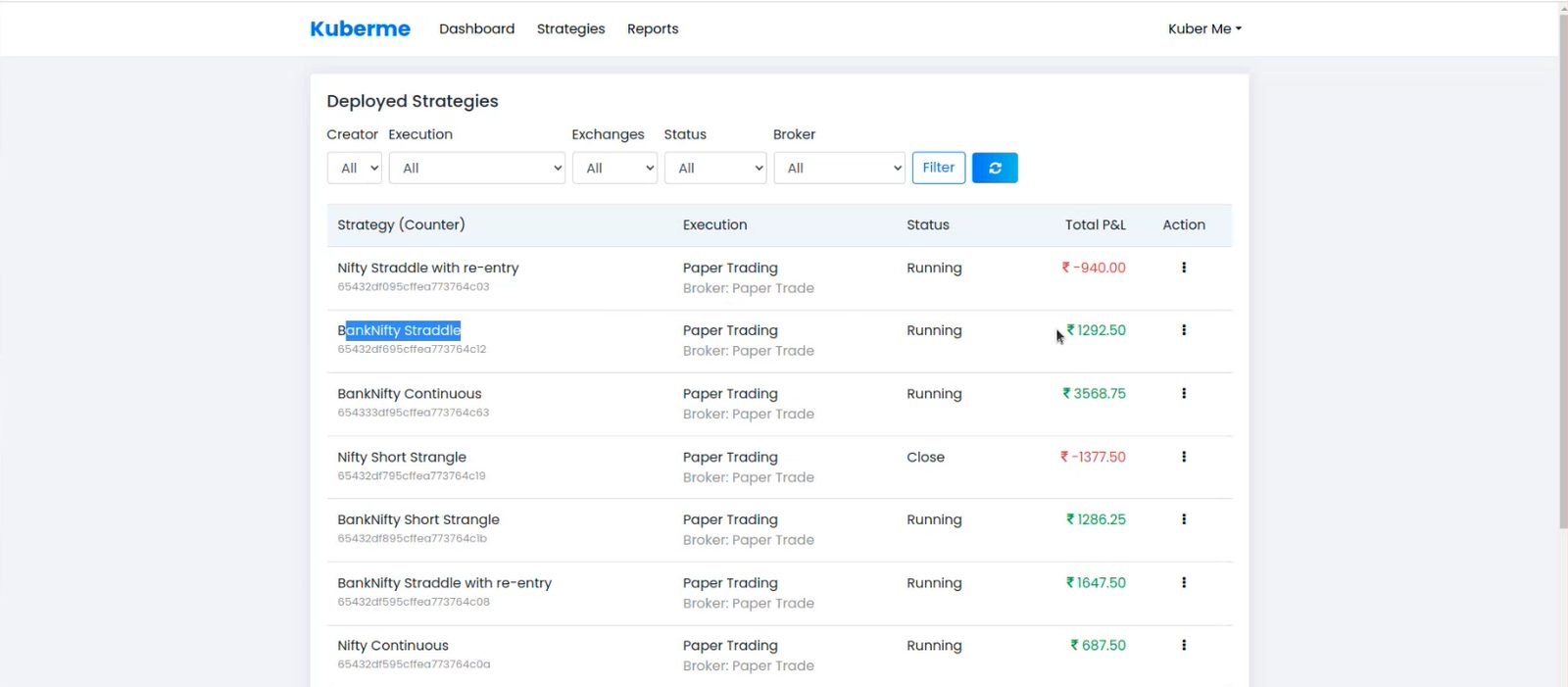Open the Execution filter dropdown
Screen dimensions: 1568x687
tap(477, 168)
